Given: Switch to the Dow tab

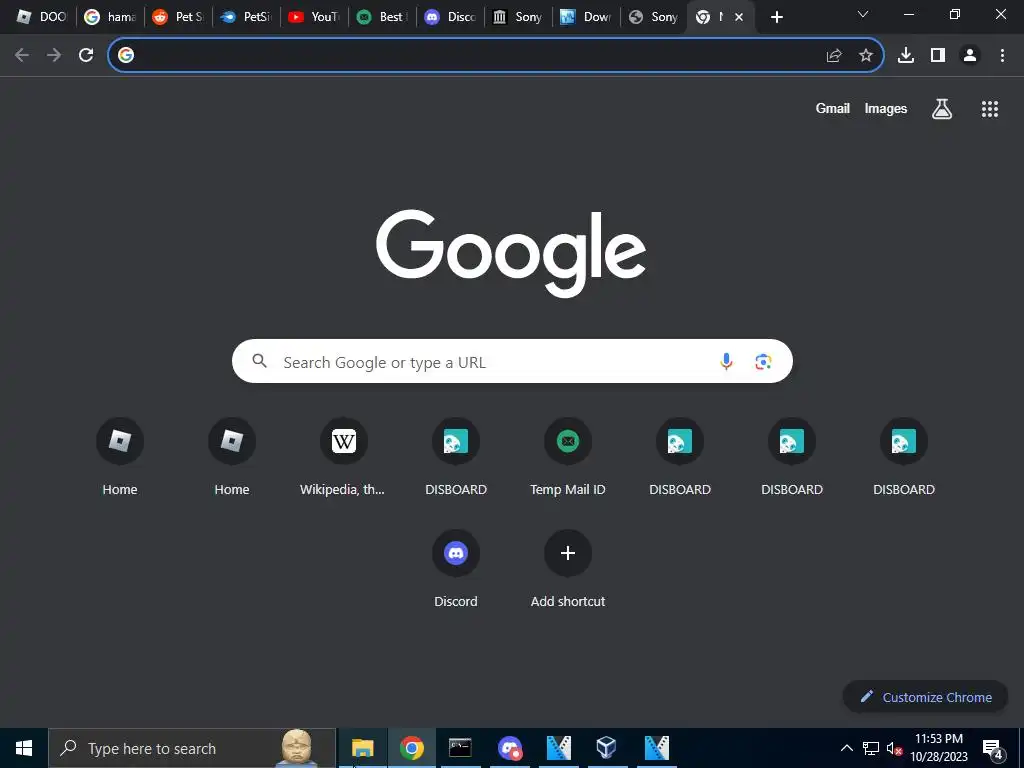Looking at the screenshot, I should [x=586, y=17].
